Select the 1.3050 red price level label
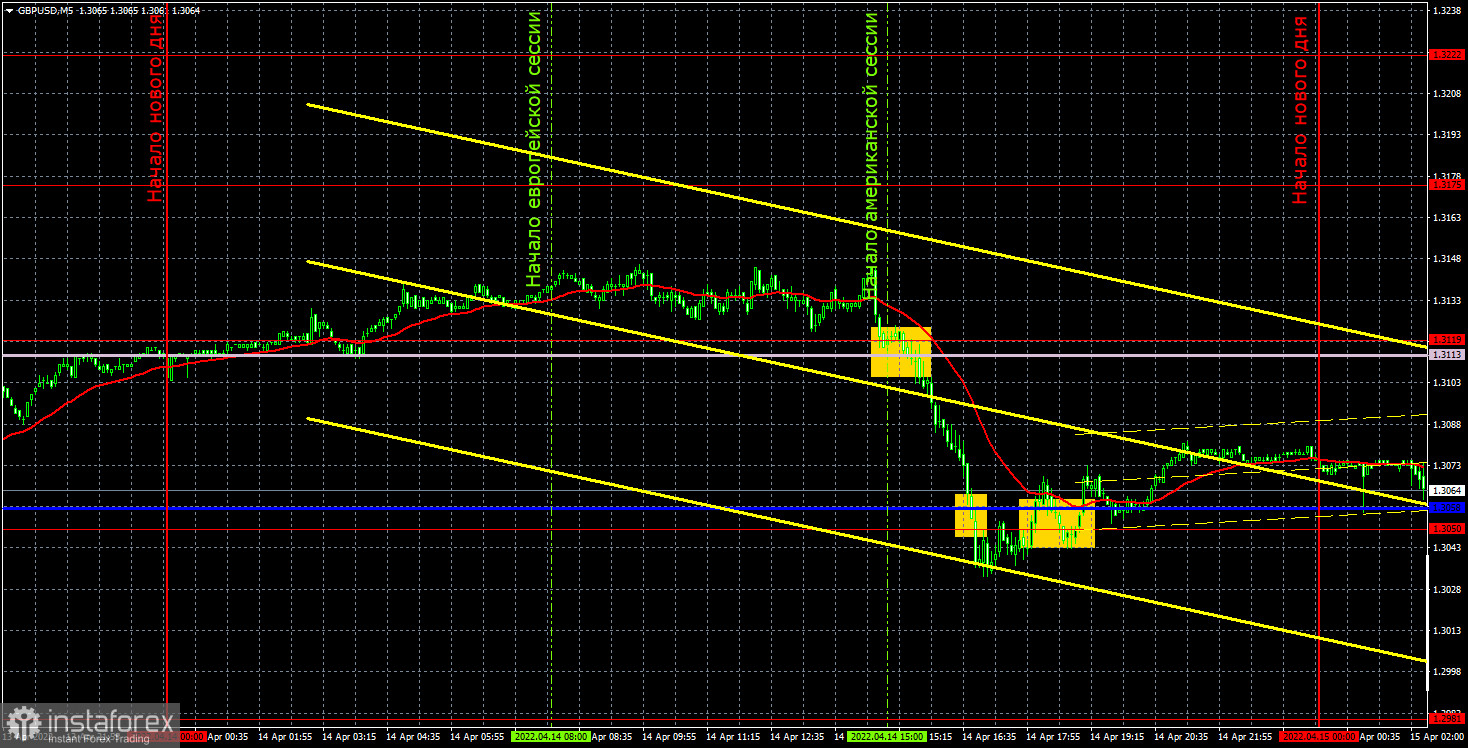This screenshot has width=1468, height=748. point(1447,528)
